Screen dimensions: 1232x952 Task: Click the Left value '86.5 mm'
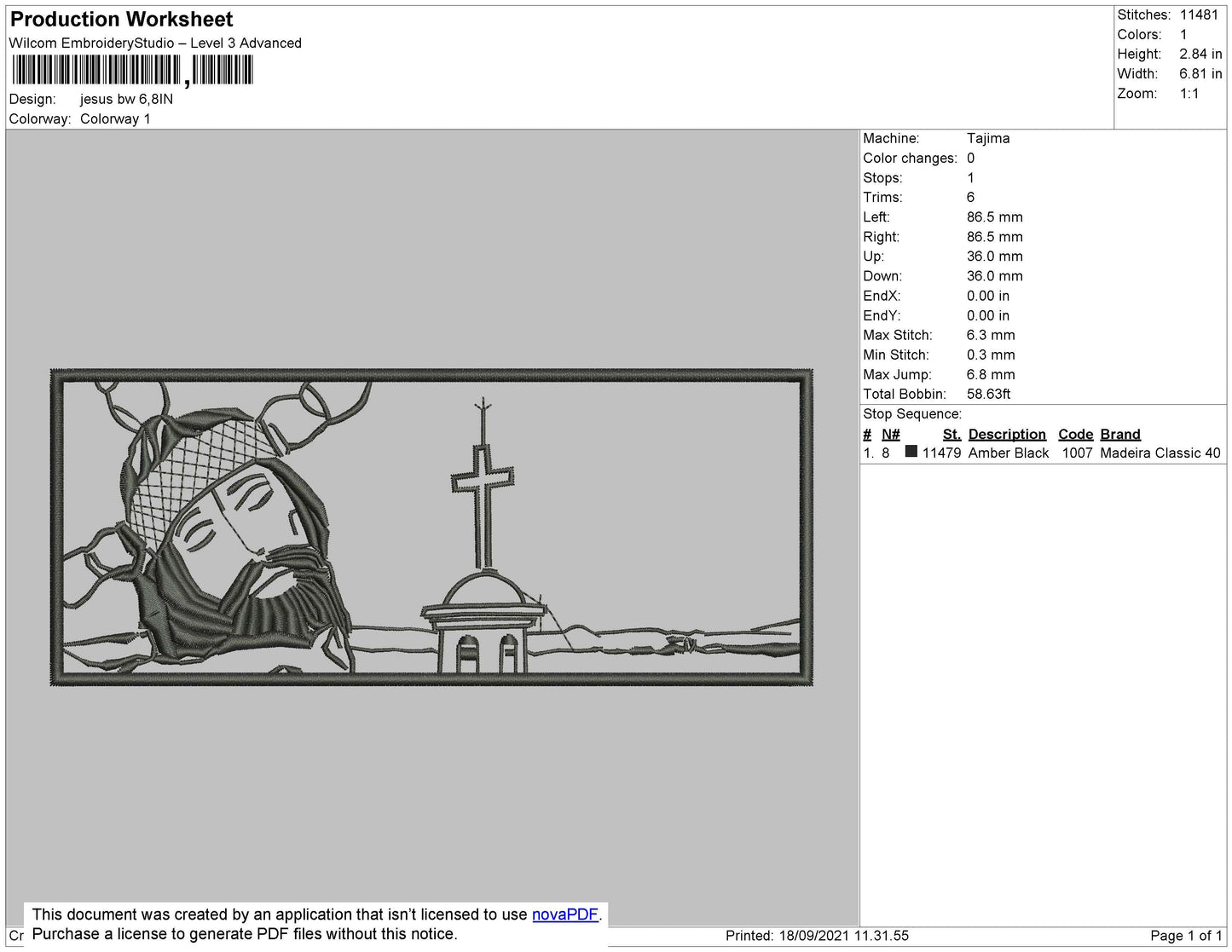pyautogui.click(x=994, y=216)
